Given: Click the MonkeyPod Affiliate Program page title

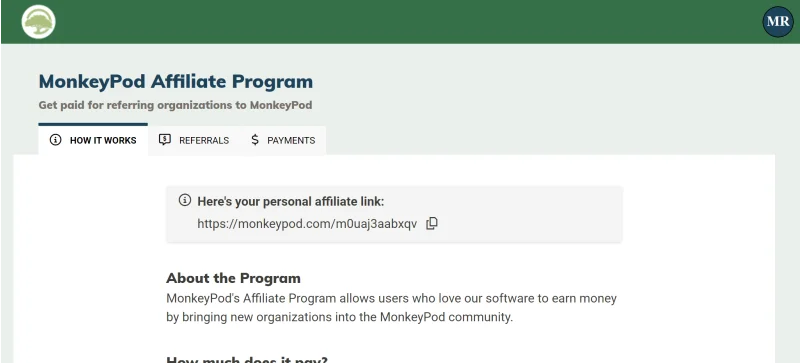Looking at the screenshot, I should [176, 82].
